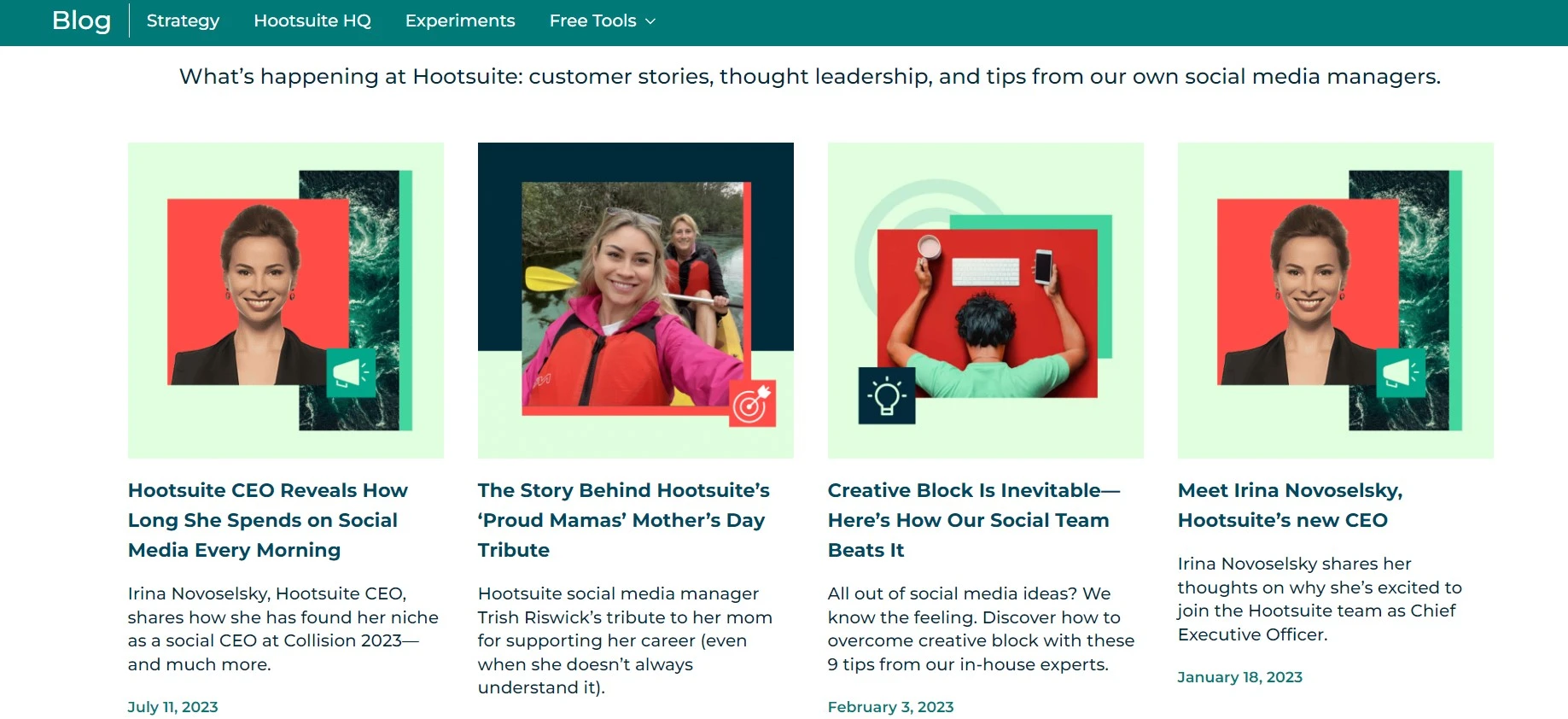The height and width of the screenshot is (719, 1568).
Task: Open the 'Proud Mamas' Mother's Day Tribute title
Action: click(x=623, y=520)
